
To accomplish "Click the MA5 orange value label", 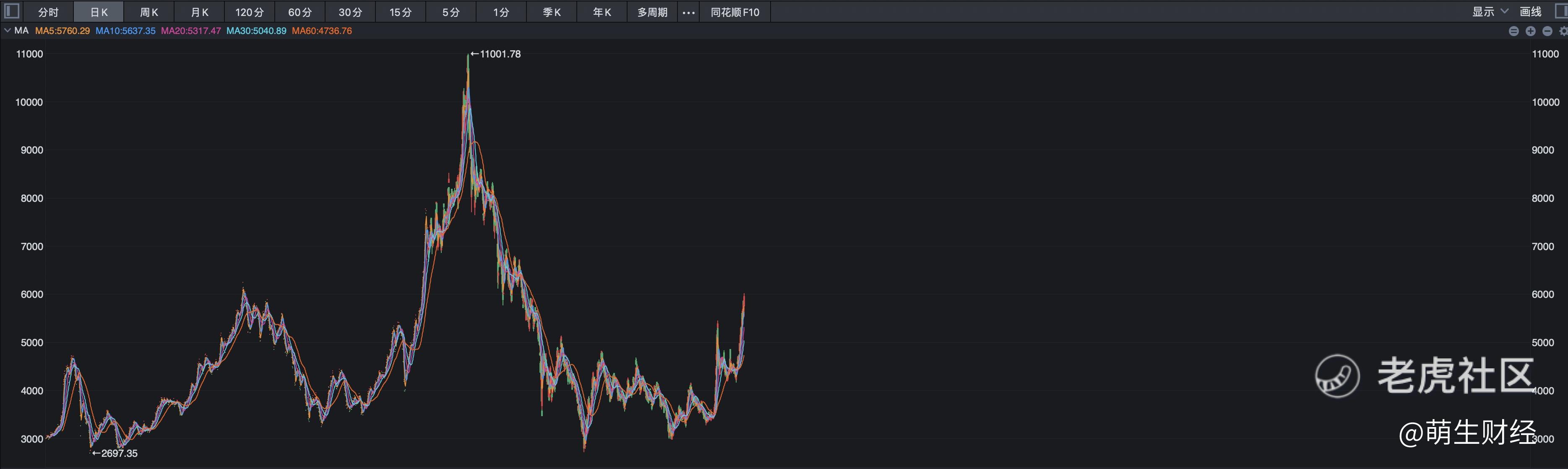I will (62, 31).
